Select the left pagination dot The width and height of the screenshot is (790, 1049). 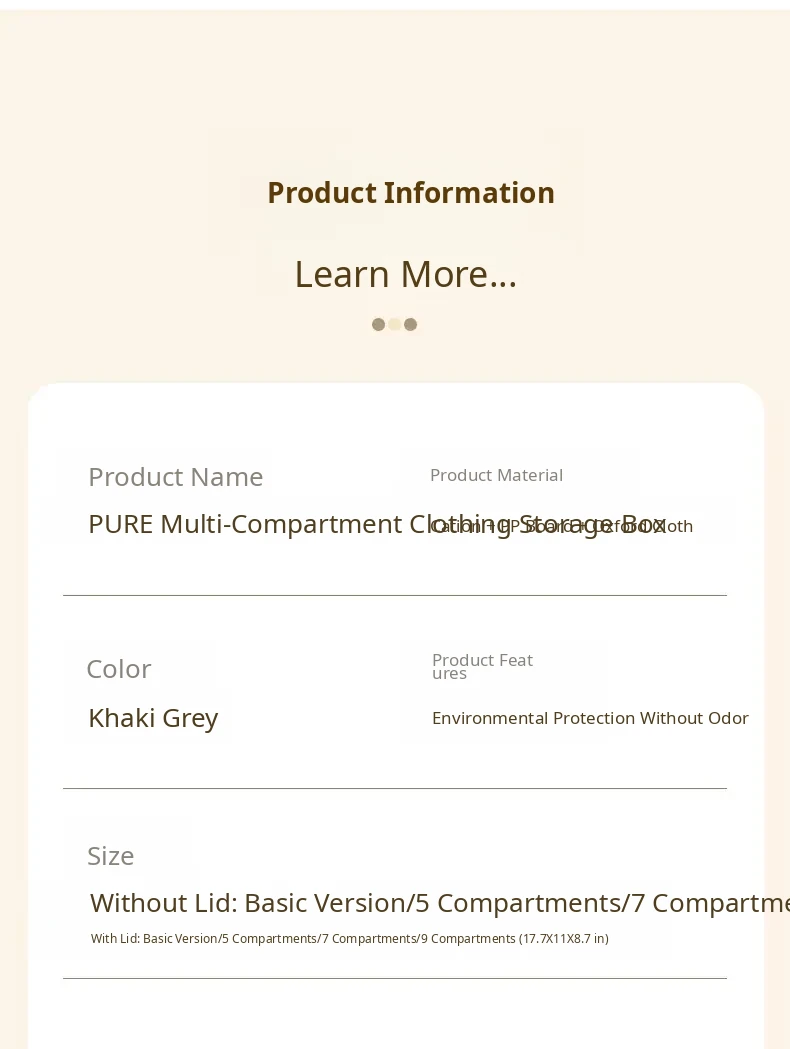pyautogui.click(x=378, y=324)
